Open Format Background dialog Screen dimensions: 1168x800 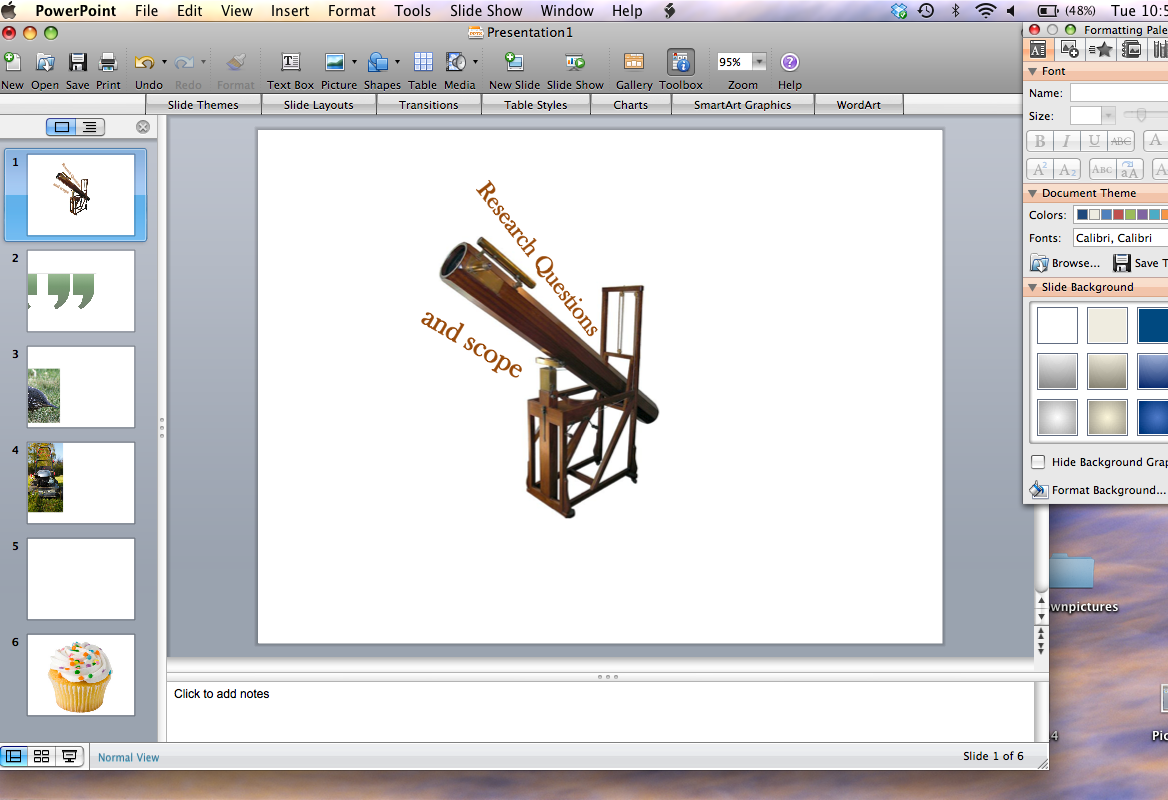coord(1099,489)
